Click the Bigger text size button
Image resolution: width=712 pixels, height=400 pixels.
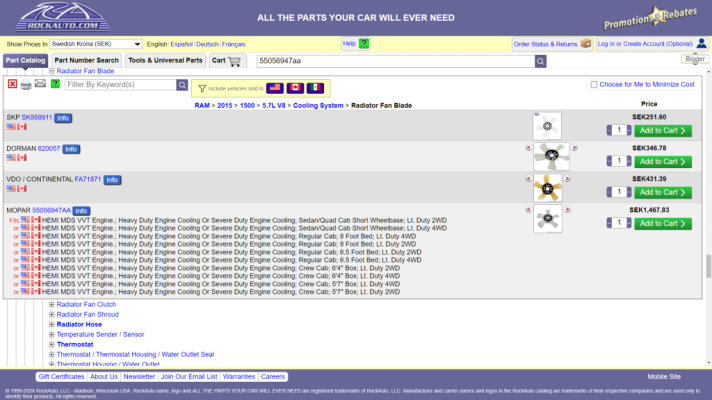point(695,59)
